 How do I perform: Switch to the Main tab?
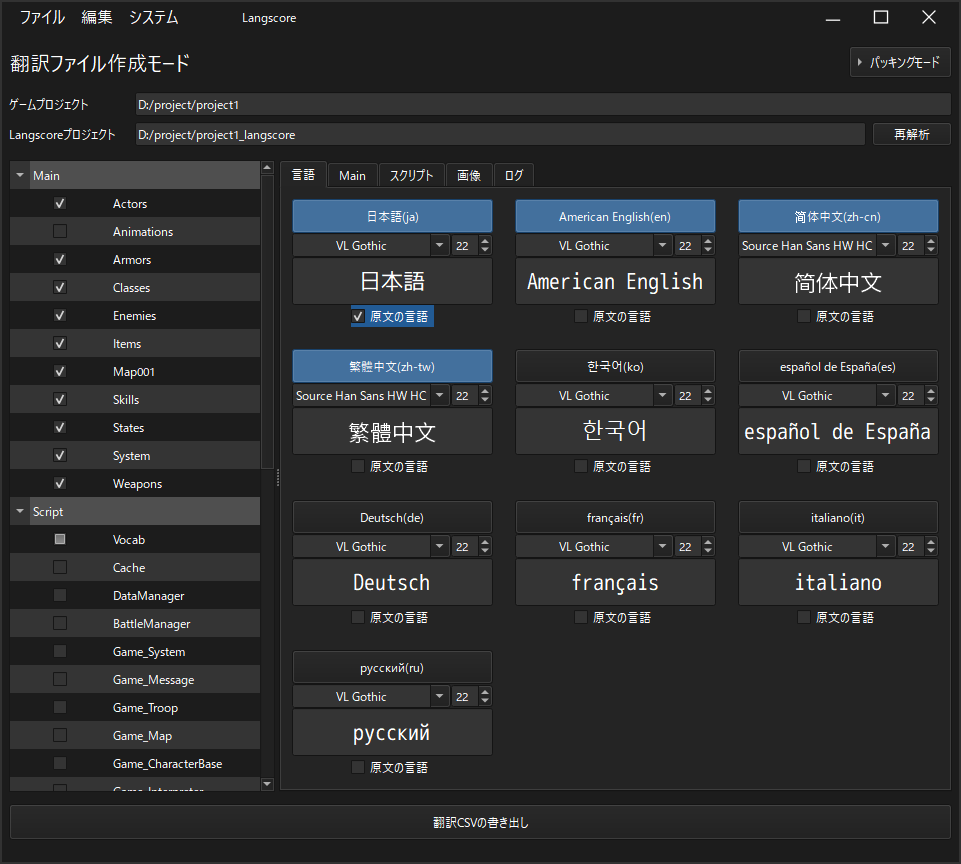pos(352,176)
